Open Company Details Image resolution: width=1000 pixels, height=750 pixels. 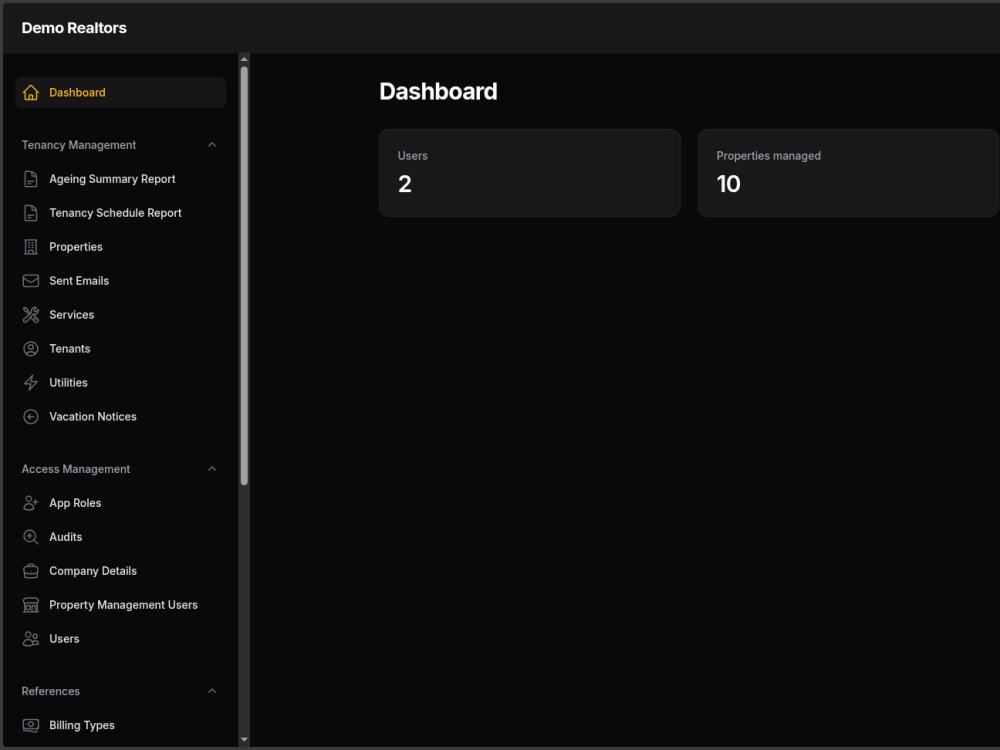pyautogui.click(x=121, y=571)
